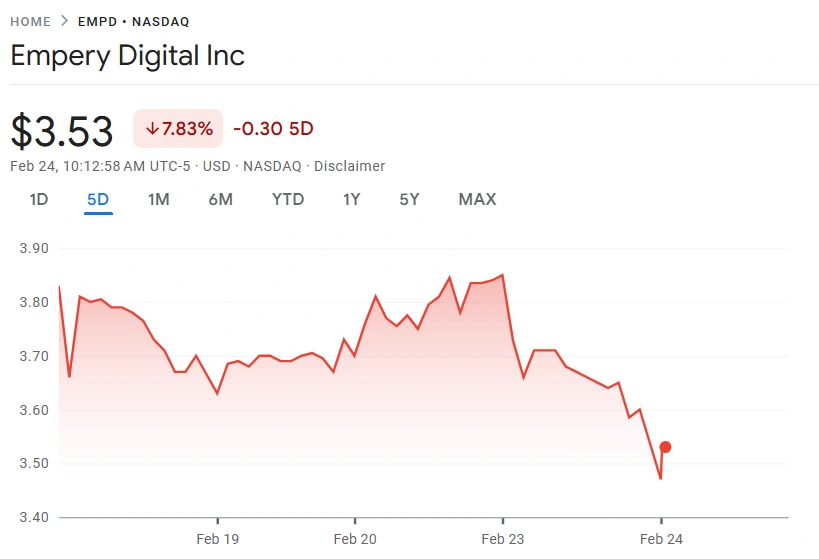Image resolution: width=819 pixels, height=559 pixels.
Task: Click the red down arrow in percentage badge
Action: [152, 129]
